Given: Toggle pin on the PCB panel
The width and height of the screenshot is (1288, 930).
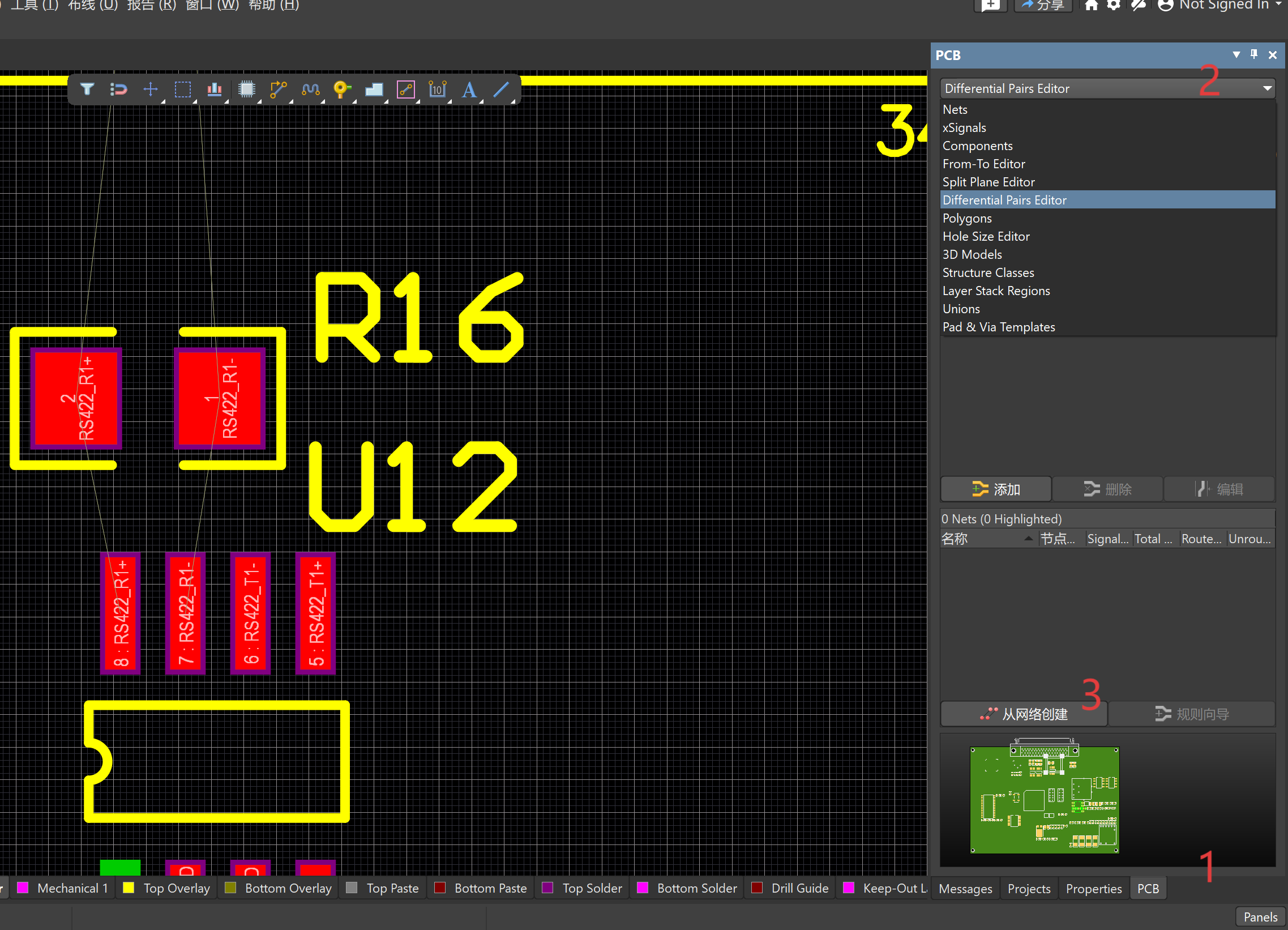Looking at the screenshot, I should pos(1254,54).
